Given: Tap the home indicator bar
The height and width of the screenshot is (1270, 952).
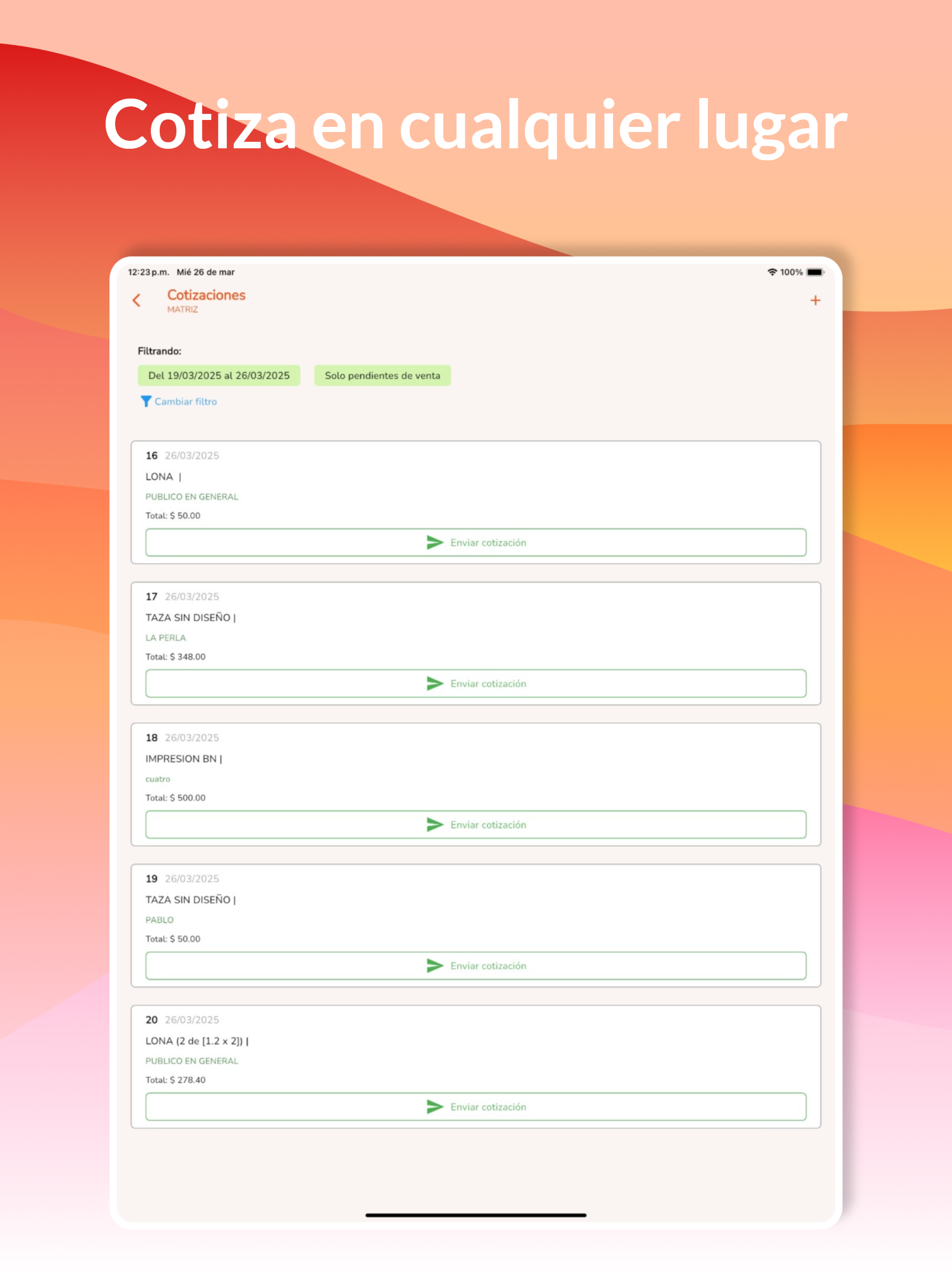Looking at the screenshot, I should [x=476, y=1215].
